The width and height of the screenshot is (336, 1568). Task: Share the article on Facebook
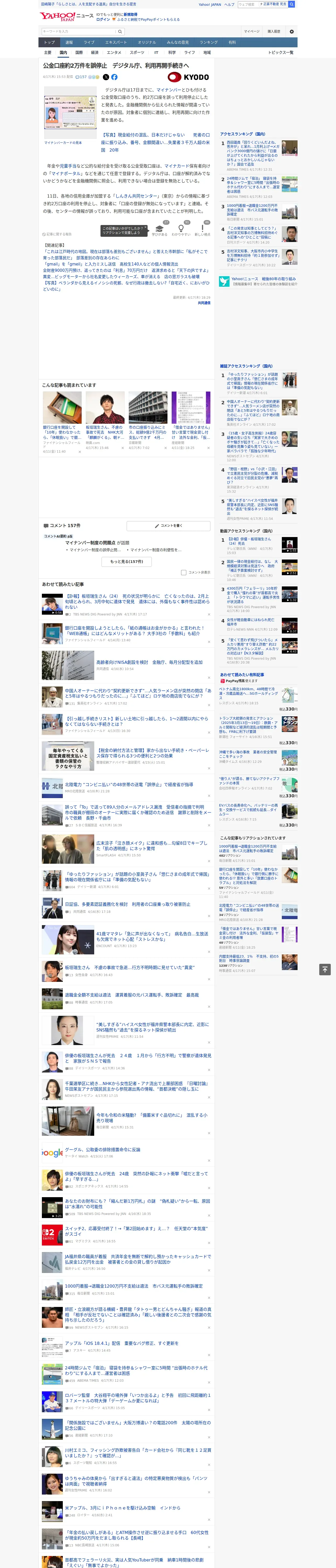click(114, 77)
